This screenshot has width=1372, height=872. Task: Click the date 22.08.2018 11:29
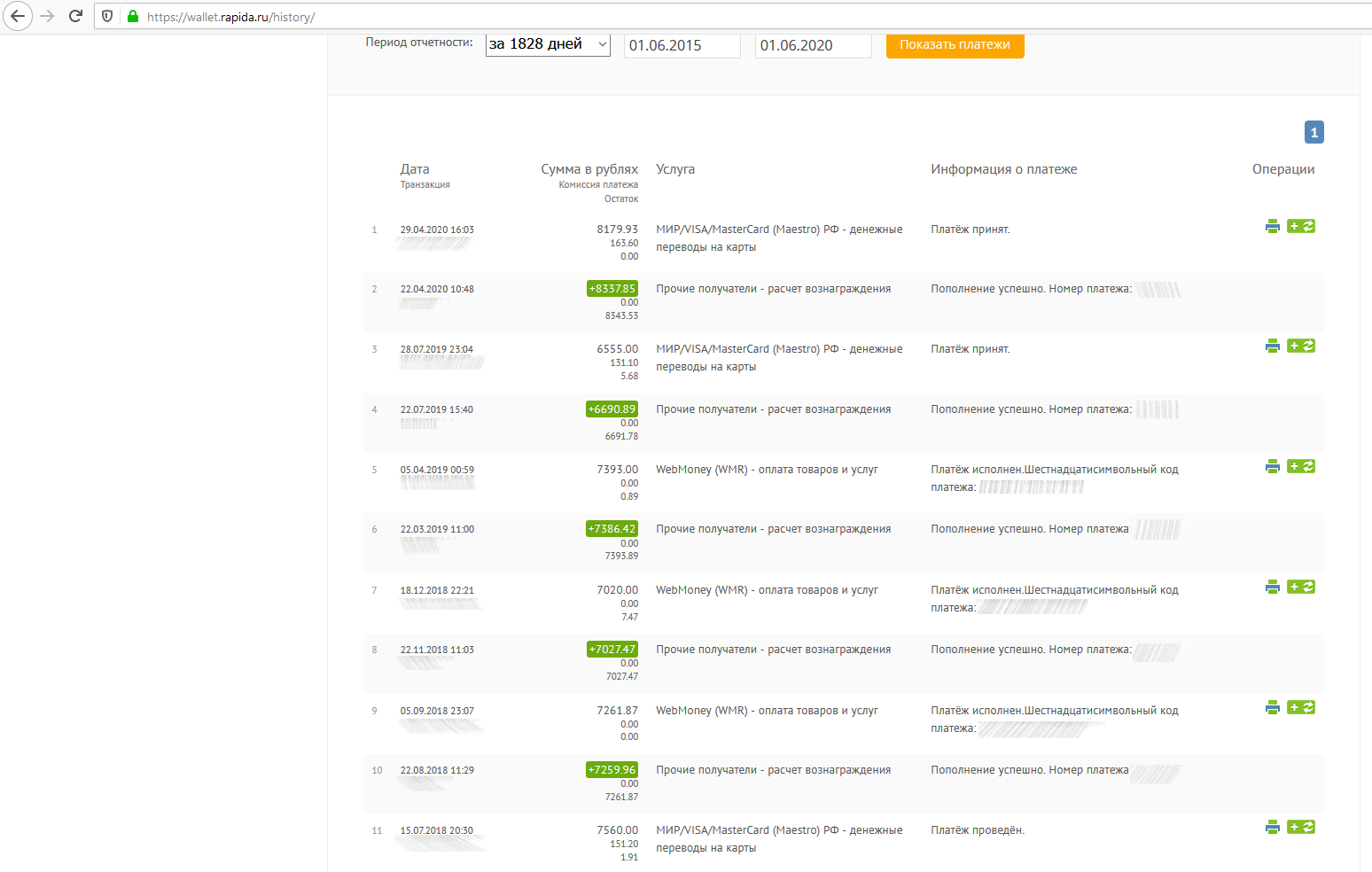pyautogui.click(x=437, y=770)
